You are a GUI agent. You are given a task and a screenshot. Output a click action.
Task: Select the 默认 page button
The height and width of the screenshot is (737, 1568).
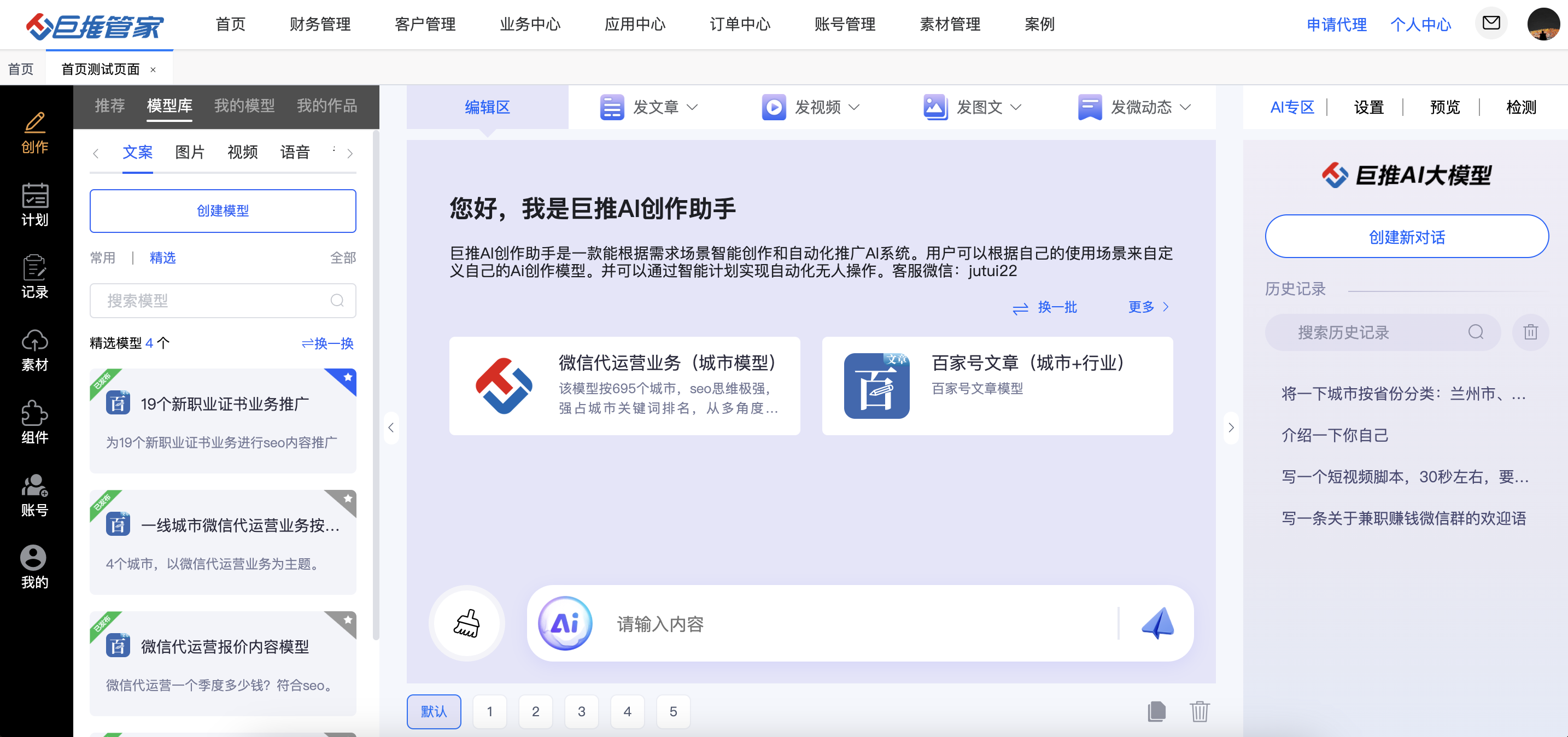pyautogui.click(x=434, y=711)
